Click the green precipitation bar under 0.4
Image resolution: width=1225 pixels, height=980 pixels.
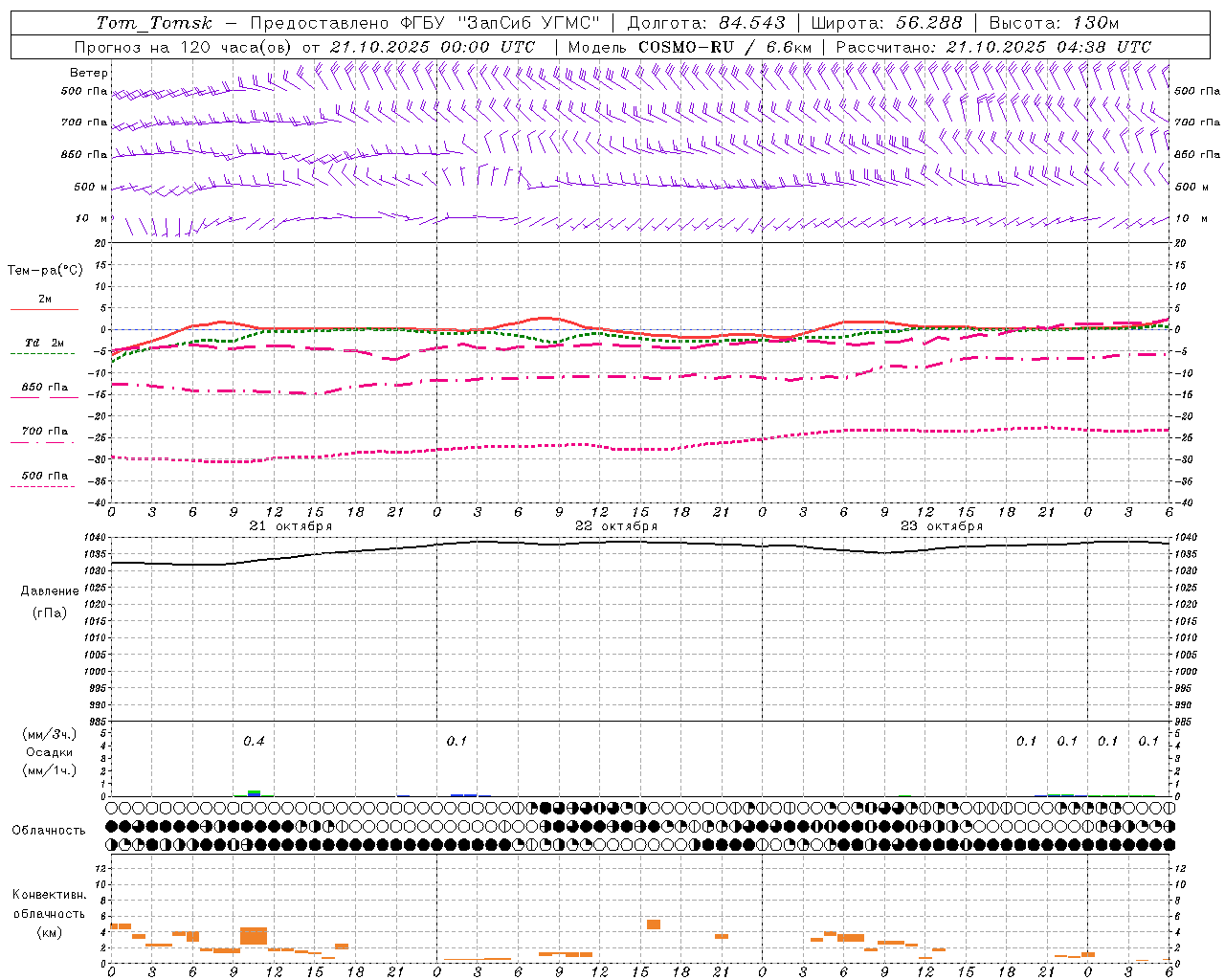point(254,792)
